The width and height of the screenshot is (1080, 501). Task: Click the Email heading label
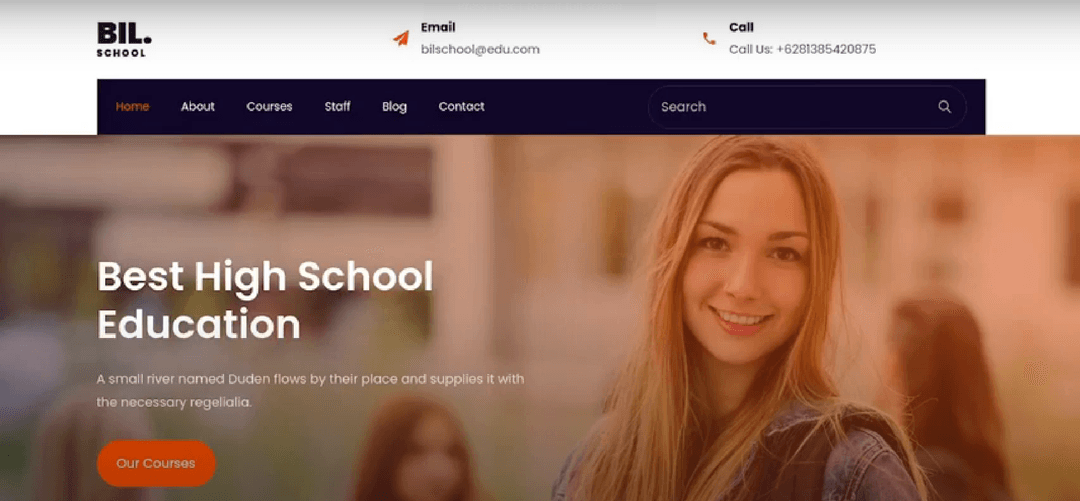(438, 28)
